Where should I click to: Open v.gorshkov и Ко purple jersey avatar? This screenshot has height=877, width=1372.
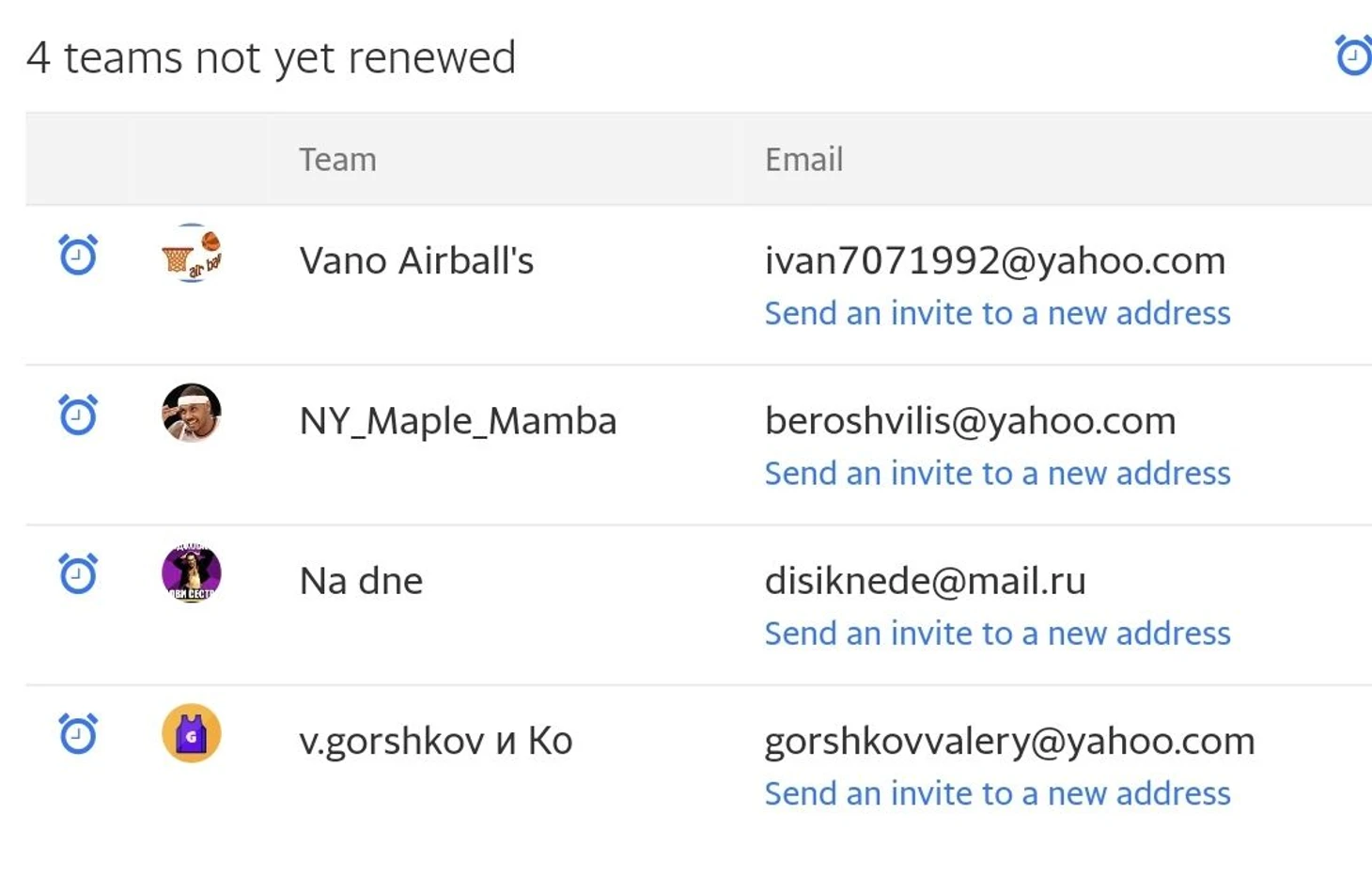[x=192, y=732]
